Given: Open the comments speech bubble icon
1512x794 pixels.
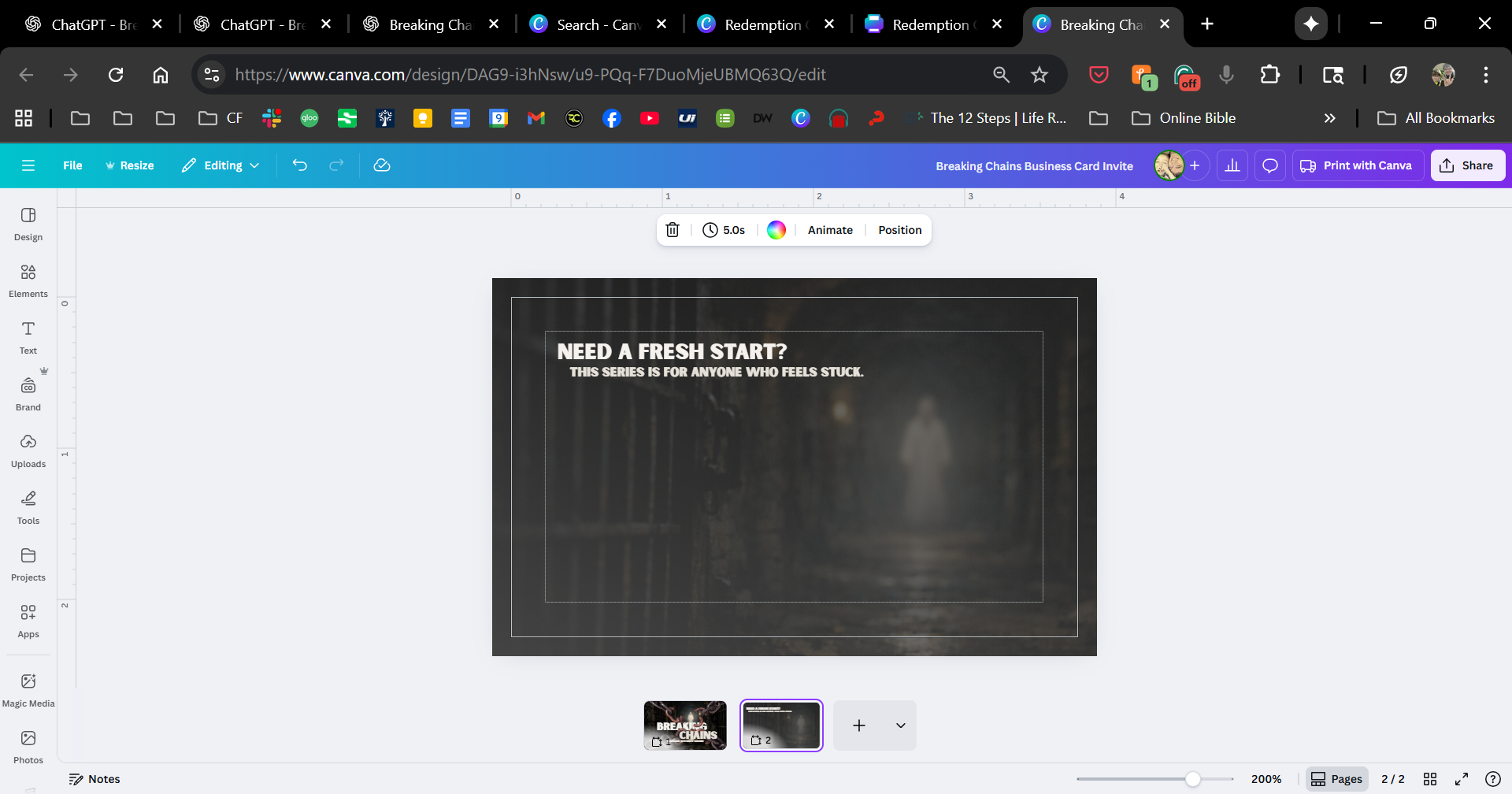Looking at the screenshot, I should click(1270, 165).
